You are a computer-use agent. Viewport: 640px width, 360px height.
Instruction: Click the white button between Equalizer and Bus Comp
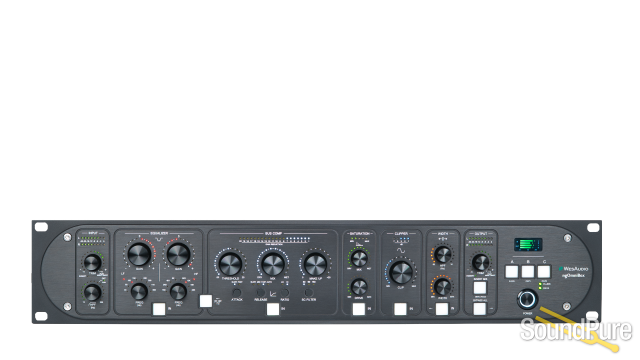(206, 301)
